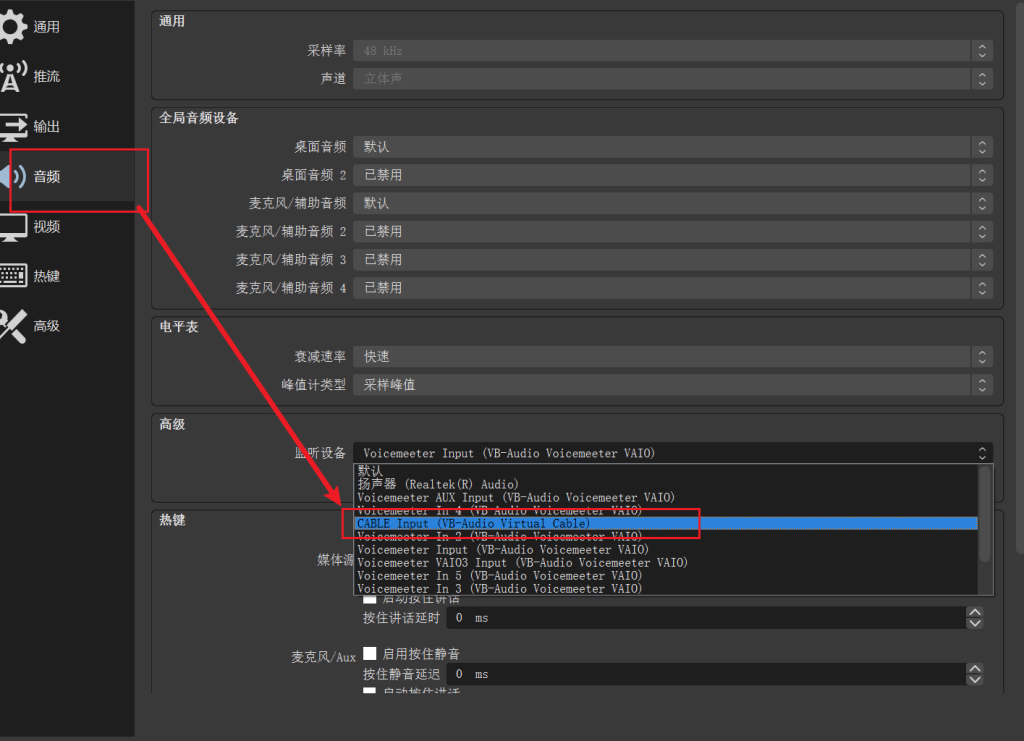Choose Voicemeeter Input (VB-Audio Voicemeeter VAIO) list entry
Image resolution: width=1024 pixels, height=741 pixels.
[x=666, y=550]
